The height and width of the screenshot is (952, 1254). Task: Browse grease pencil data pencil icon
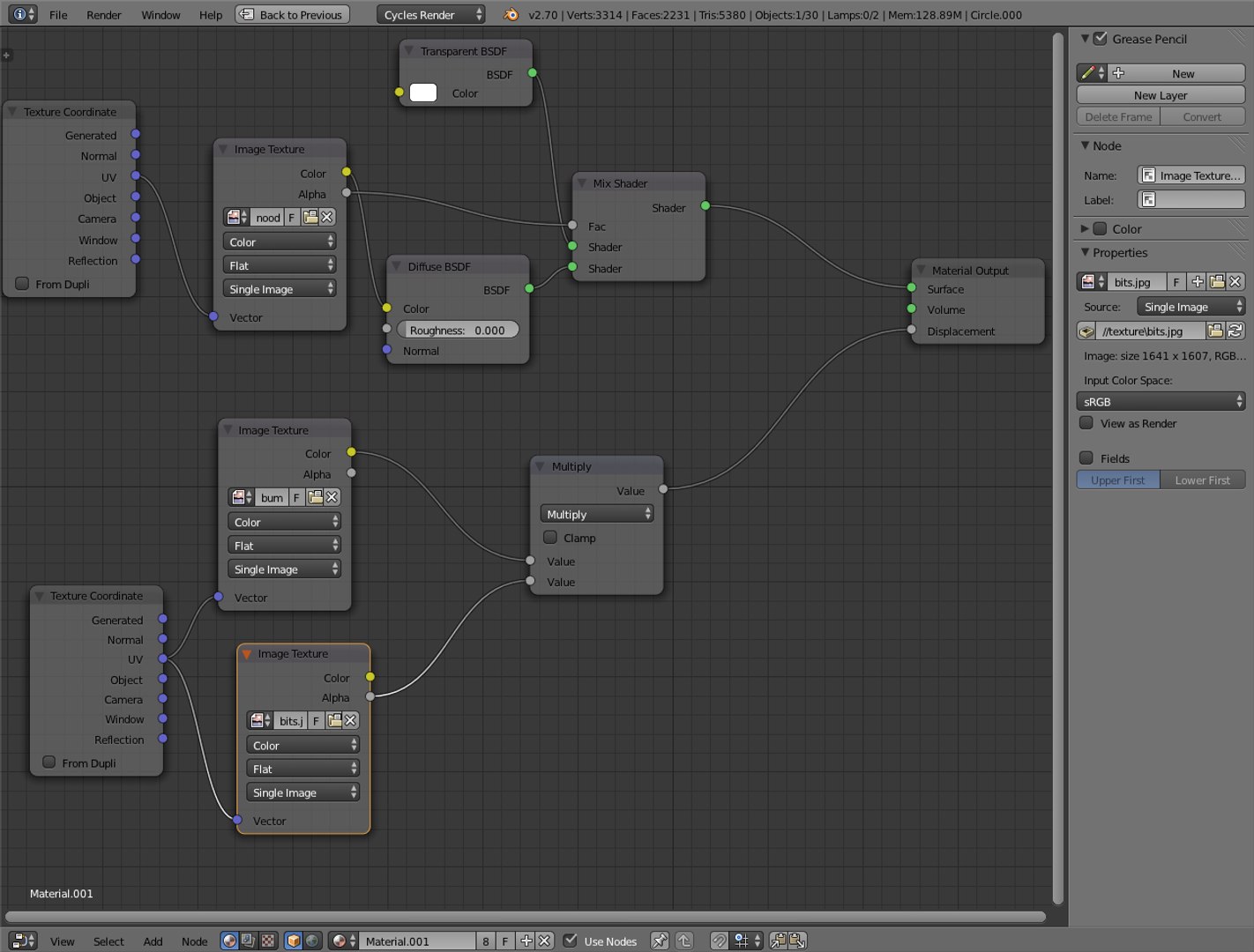tap(1092, 73)
